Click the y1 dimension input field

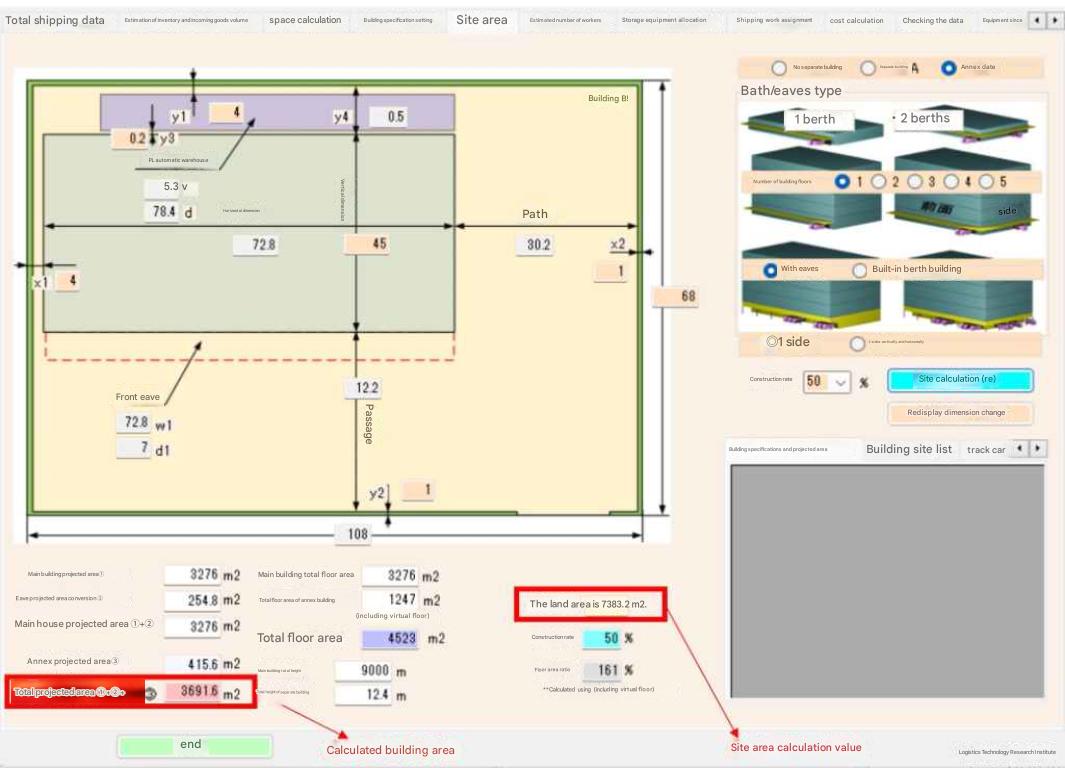[225, 113]
